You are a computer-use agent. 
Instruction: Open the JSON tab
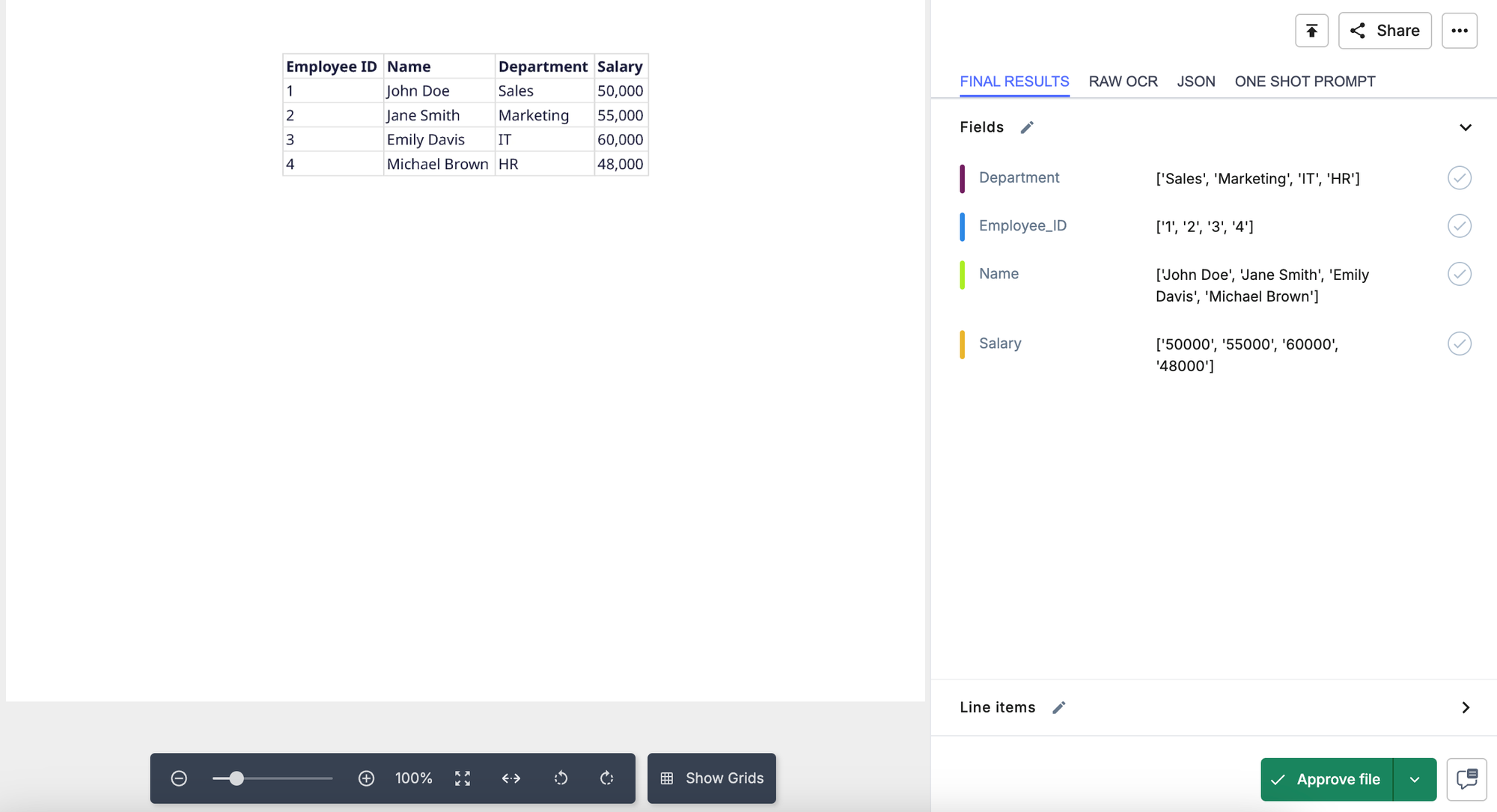point(1195,82)
